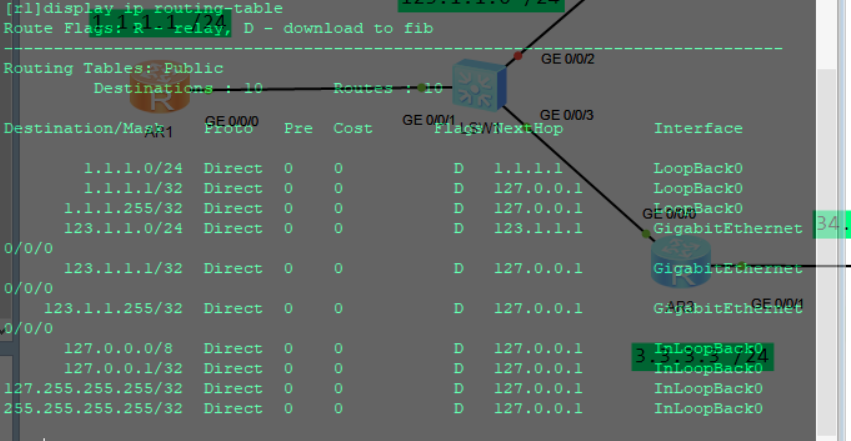Select the AR2 router icon
Screen dimensions: 851x441
coord(681,263)
